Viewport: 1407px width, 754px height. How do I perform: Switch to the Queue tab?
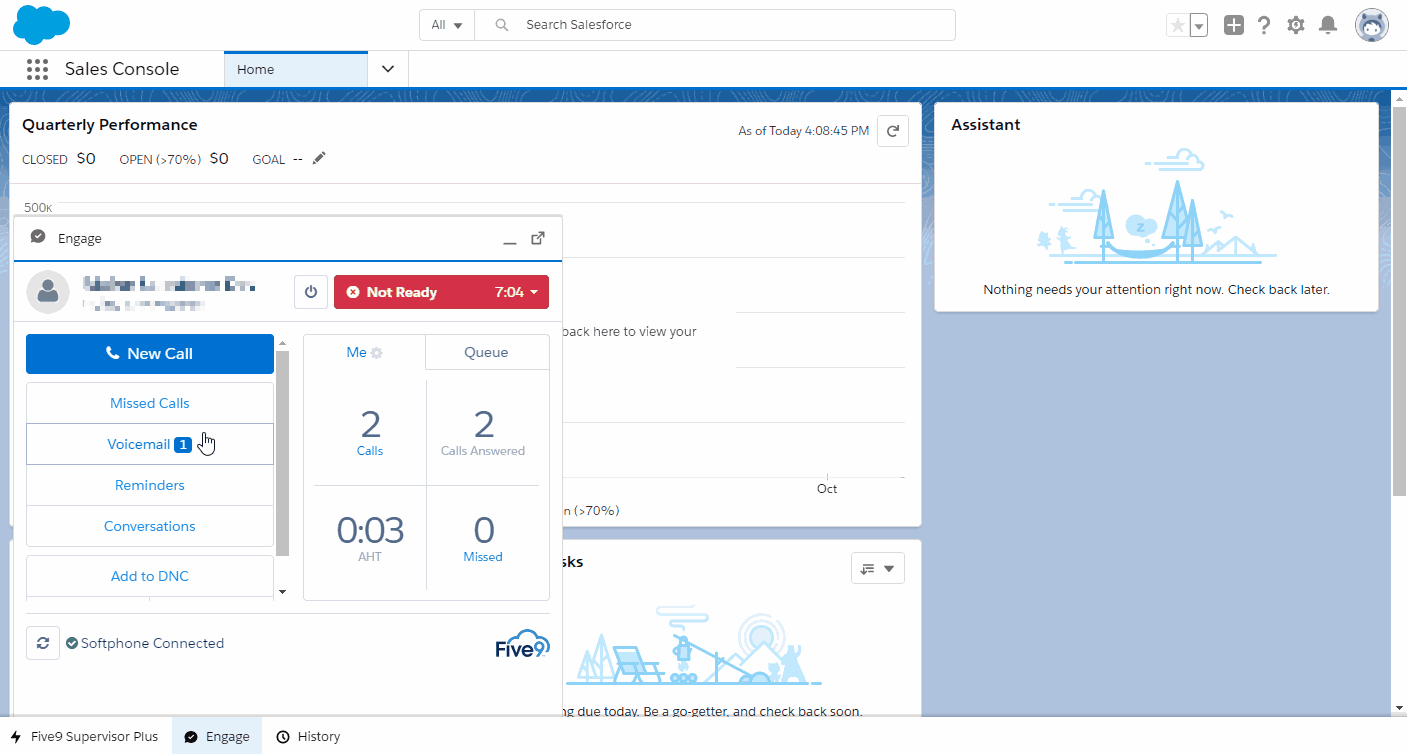[x=486, y=352]
